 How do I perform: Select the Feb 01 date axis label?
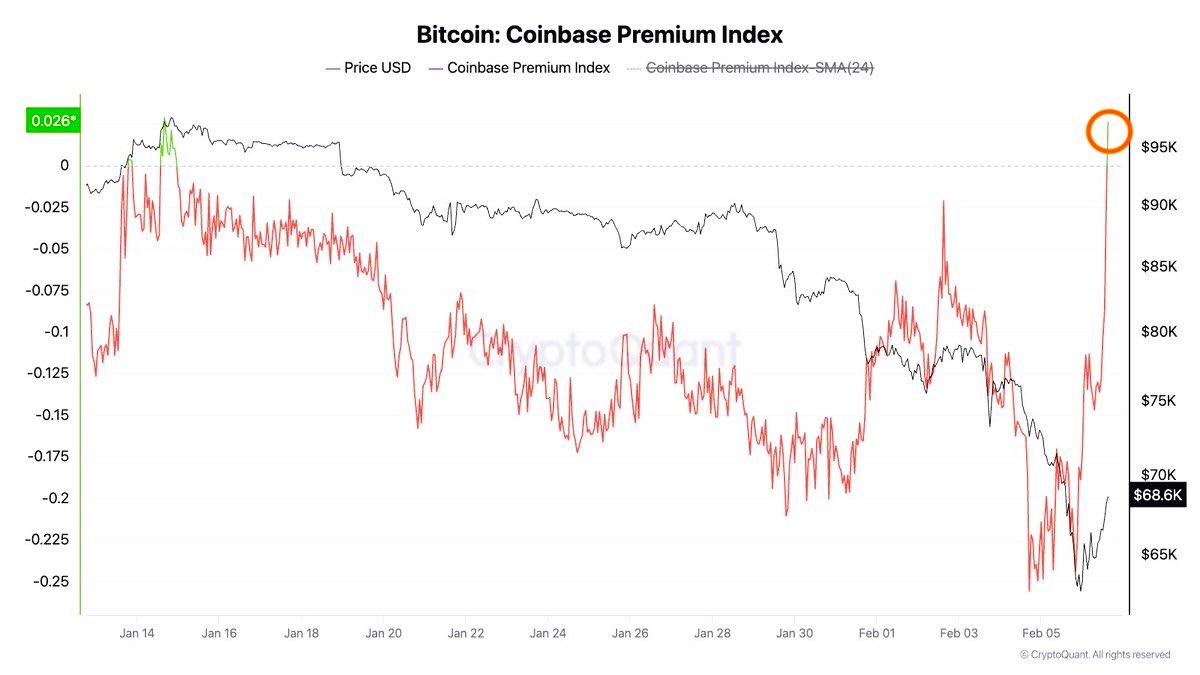pyautogui.click(x=876, y=633)
